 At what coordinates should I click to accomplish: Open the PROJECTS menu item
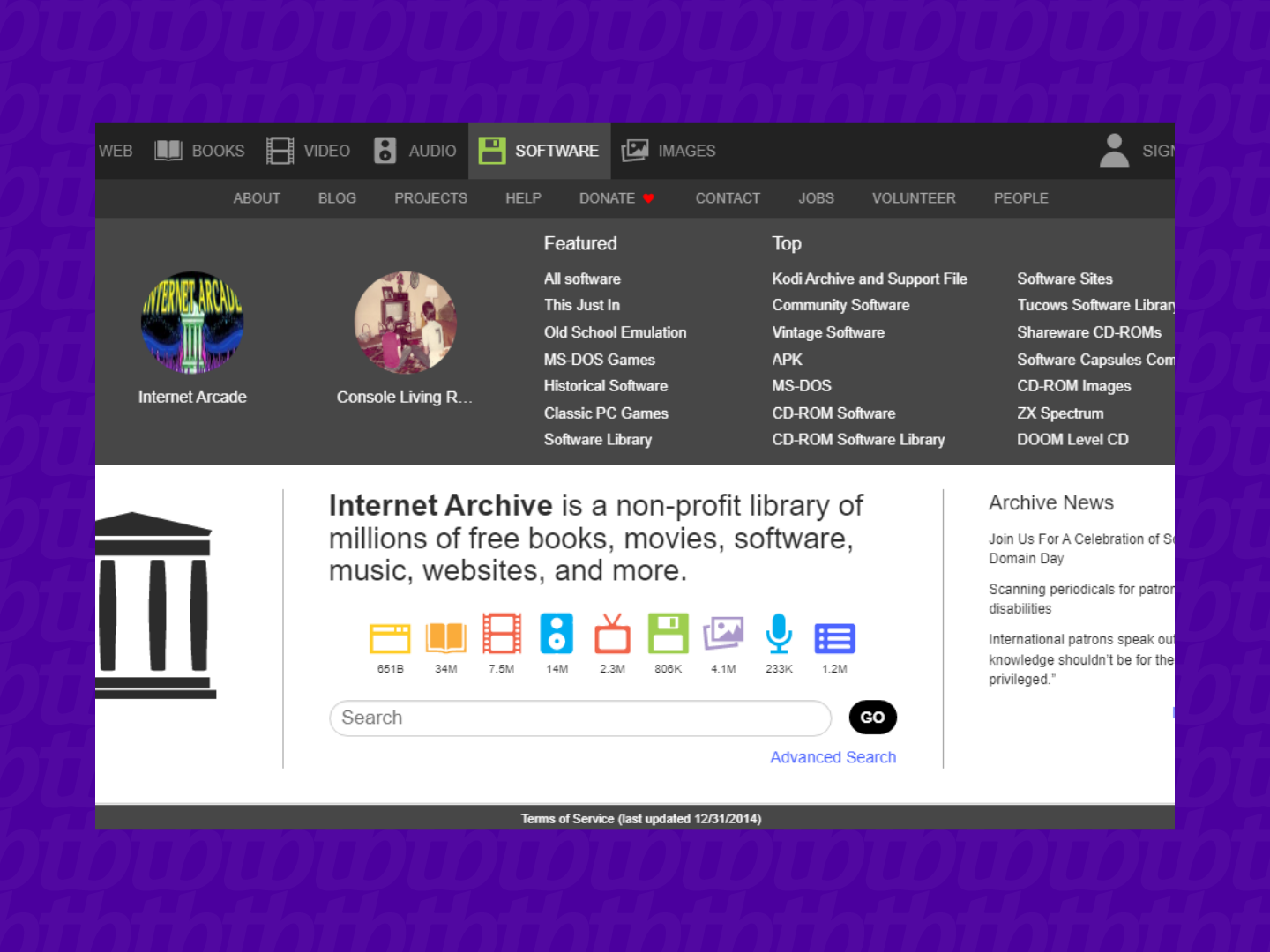point(431,198)
